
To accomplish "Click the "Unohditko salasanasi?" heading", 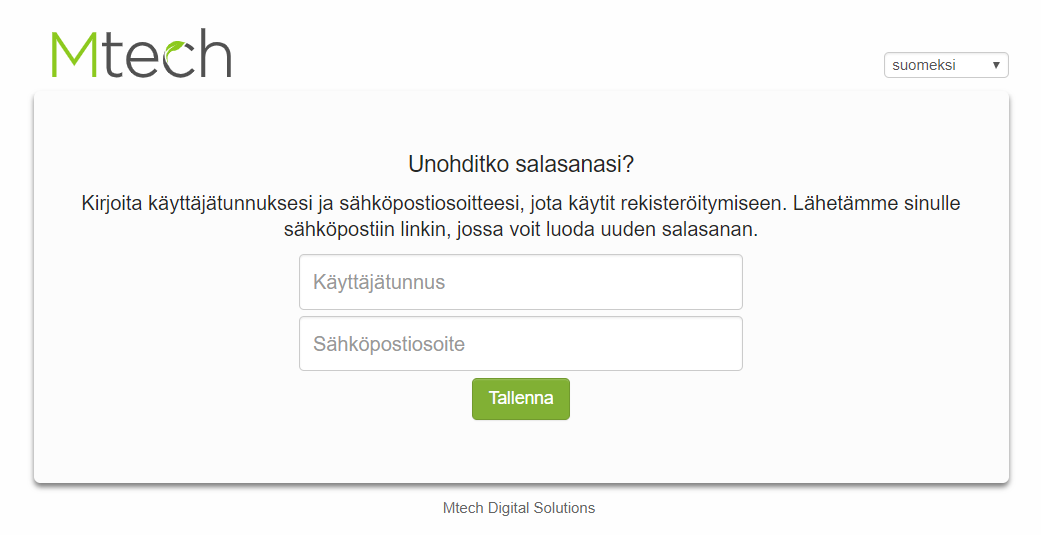I will tap(521, 164).
